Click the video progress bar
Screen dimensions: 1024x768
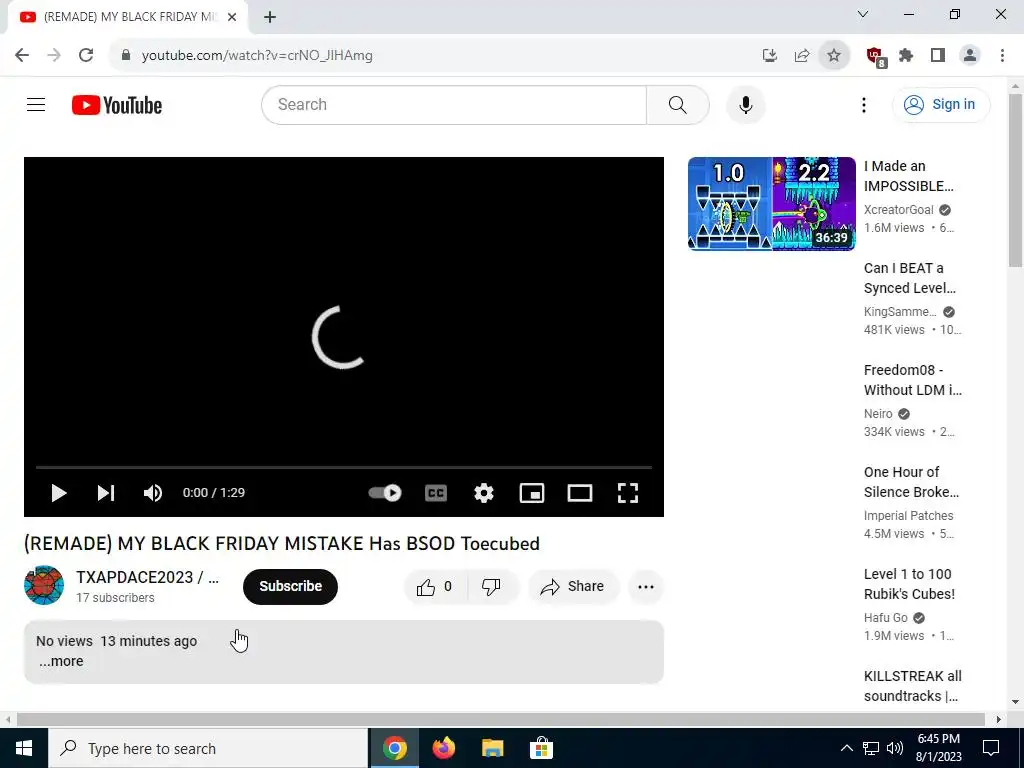coord(344,468)
